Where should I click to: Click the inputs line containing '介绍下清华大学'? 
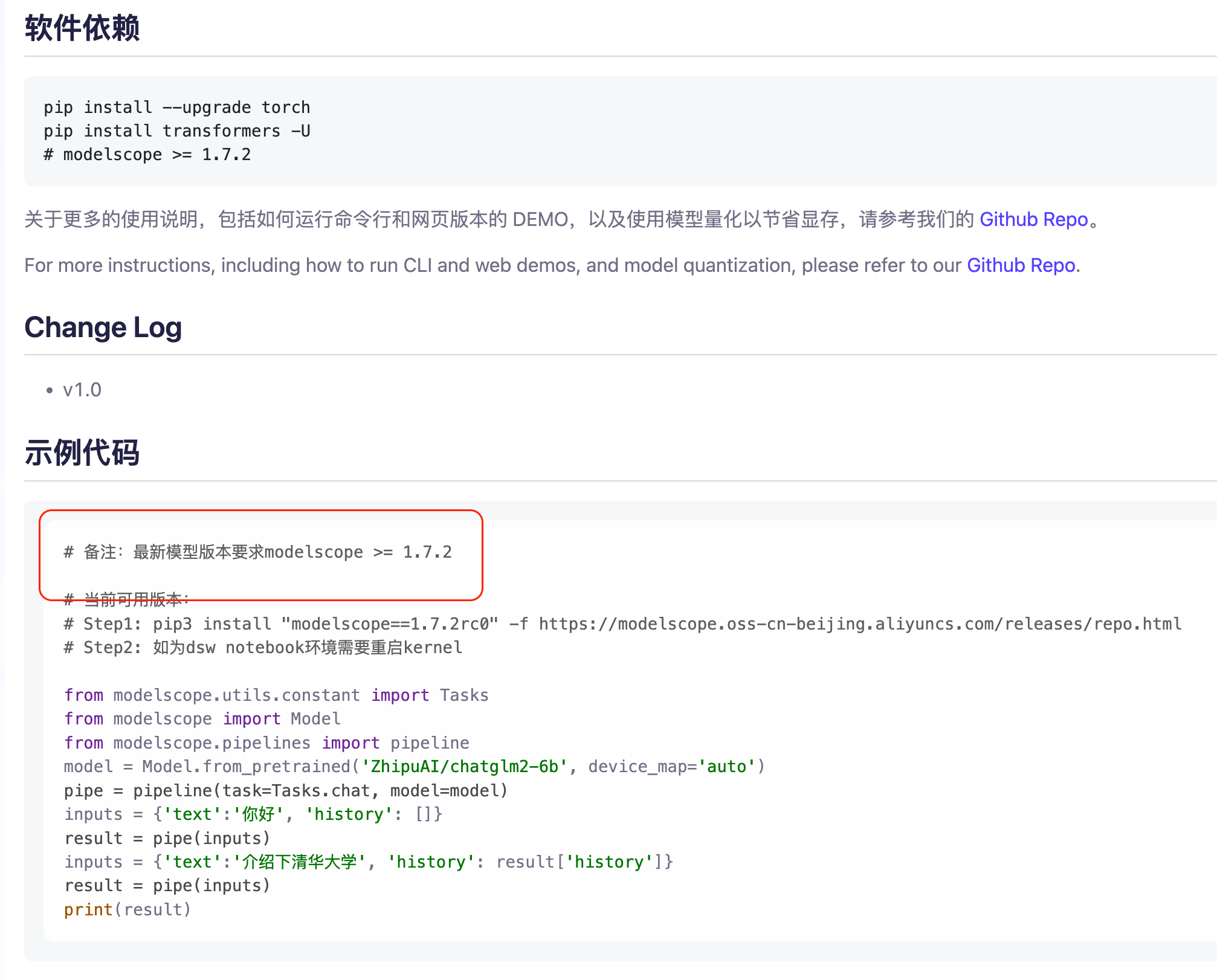click(369, 862)
